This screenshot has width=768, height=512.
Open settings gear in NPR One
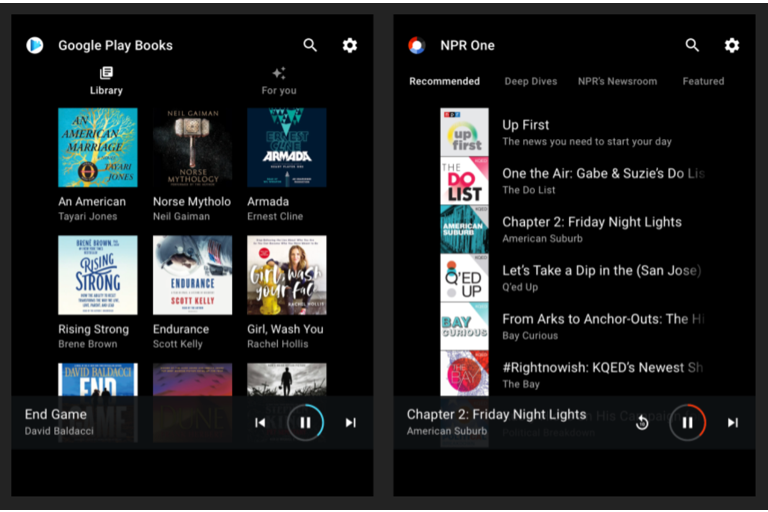(x=732, y=45)
